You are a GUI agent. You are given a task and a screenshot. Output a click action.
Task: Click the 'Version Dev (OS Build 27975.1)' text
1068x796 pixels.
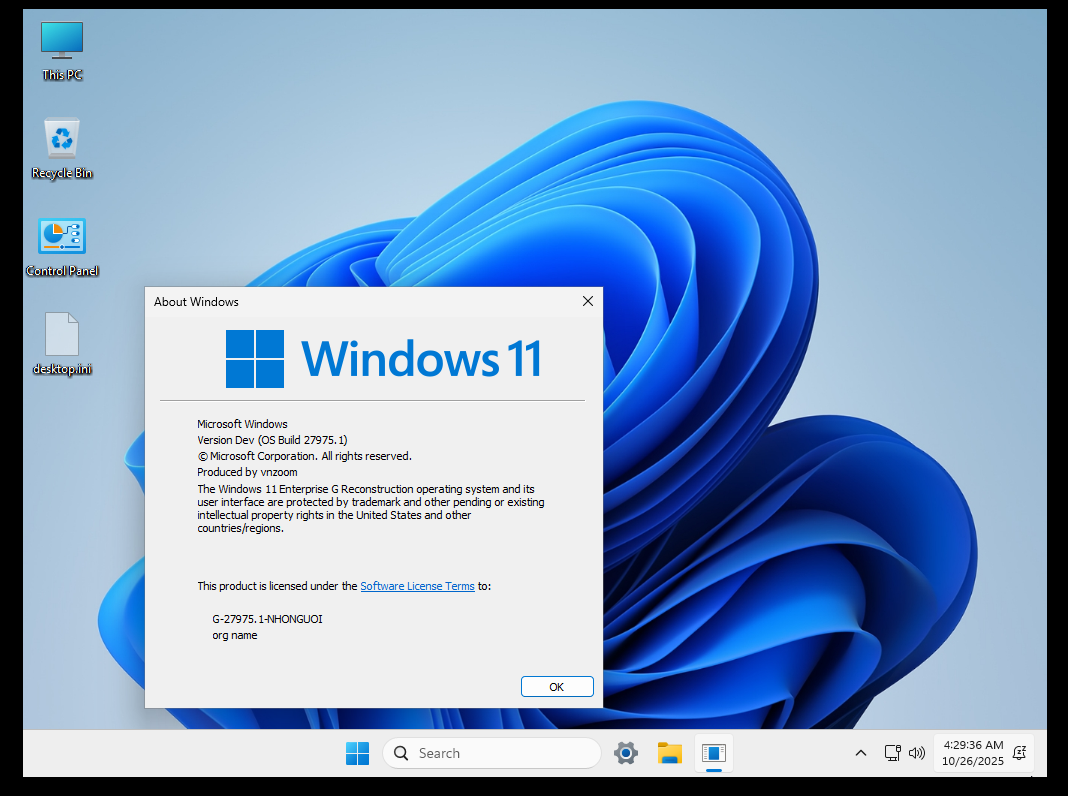[x=272, y=440]
